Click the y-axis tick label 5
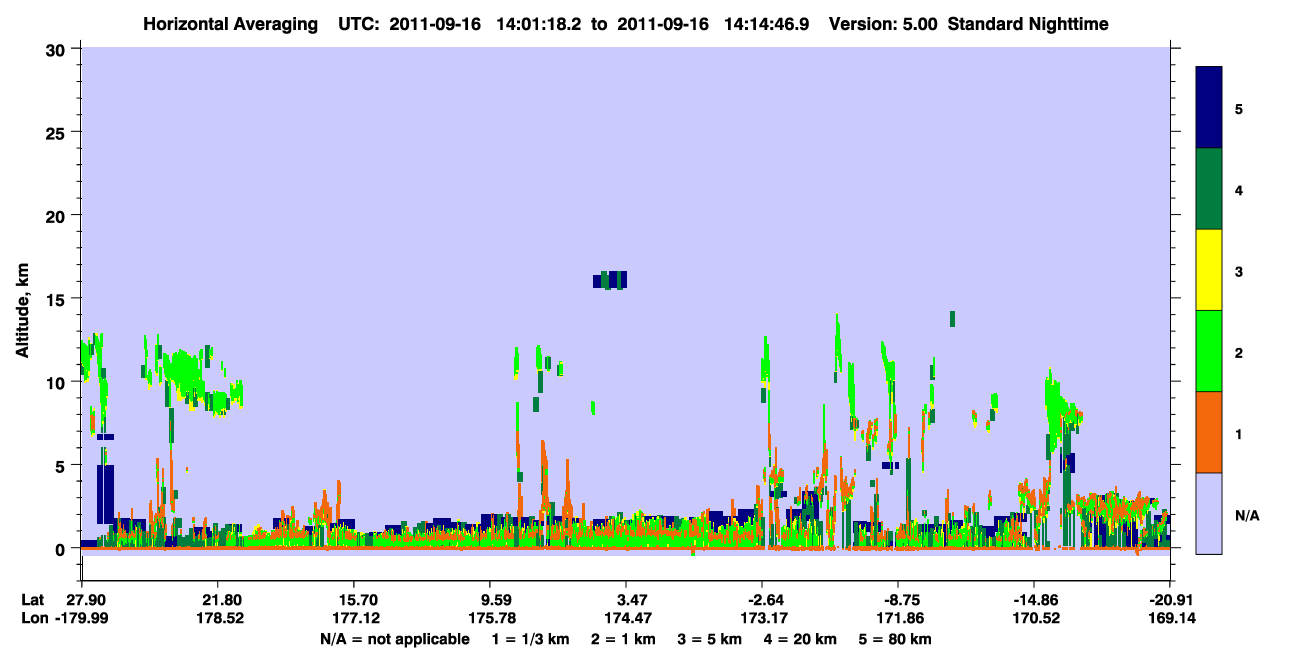 [x=63, y=465]
